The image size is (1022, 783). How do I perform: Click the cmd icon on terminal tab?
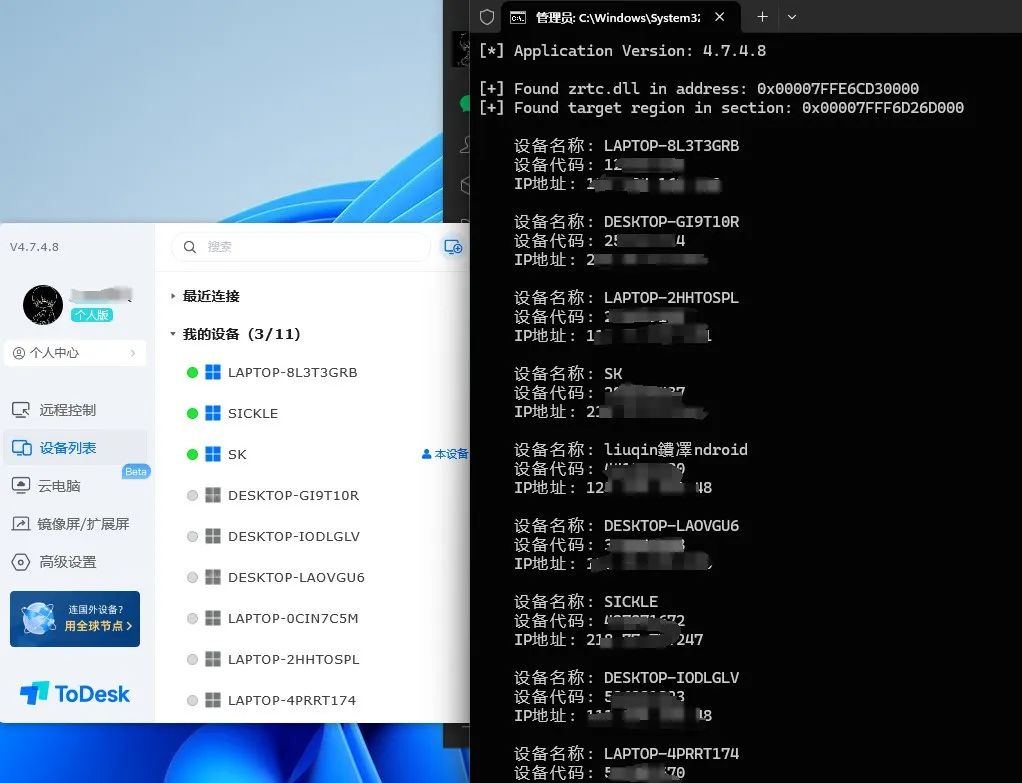(x=518, y=18)
